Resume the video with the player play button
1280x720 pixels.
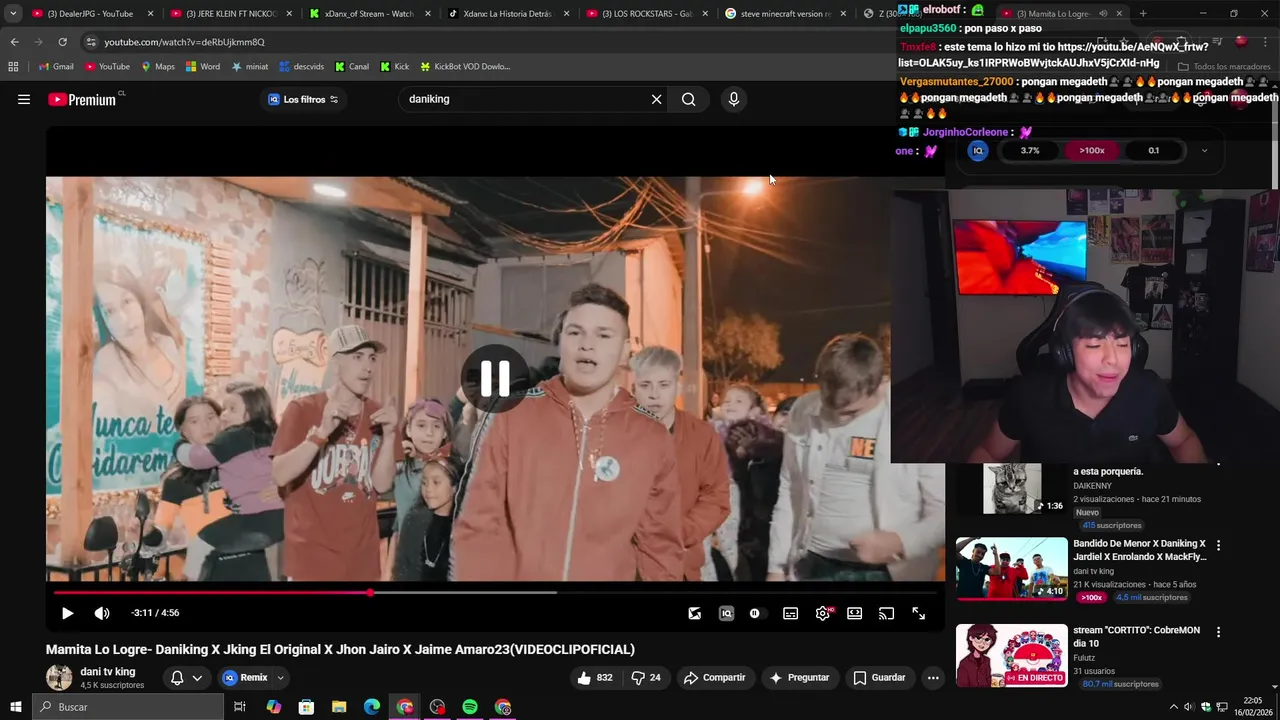pos(67,613)
